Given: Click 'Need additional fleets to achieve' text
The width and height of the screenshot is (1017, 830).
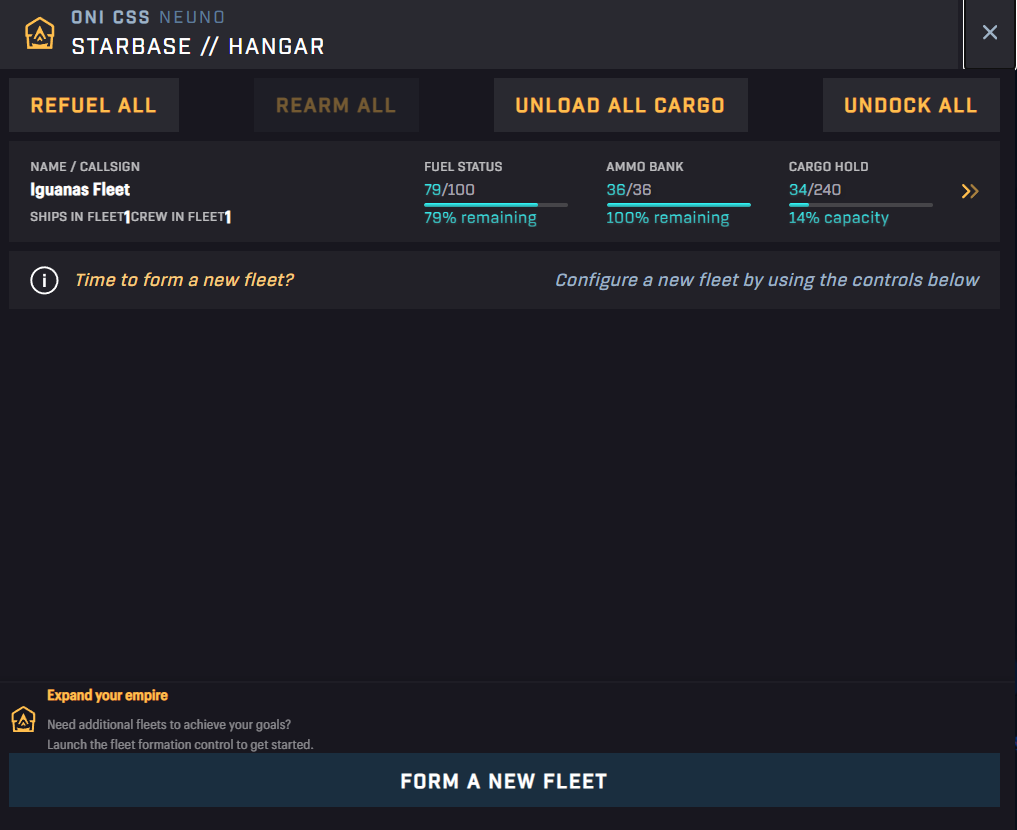Looking at the screenshot, I should click(x=169, y=724).
